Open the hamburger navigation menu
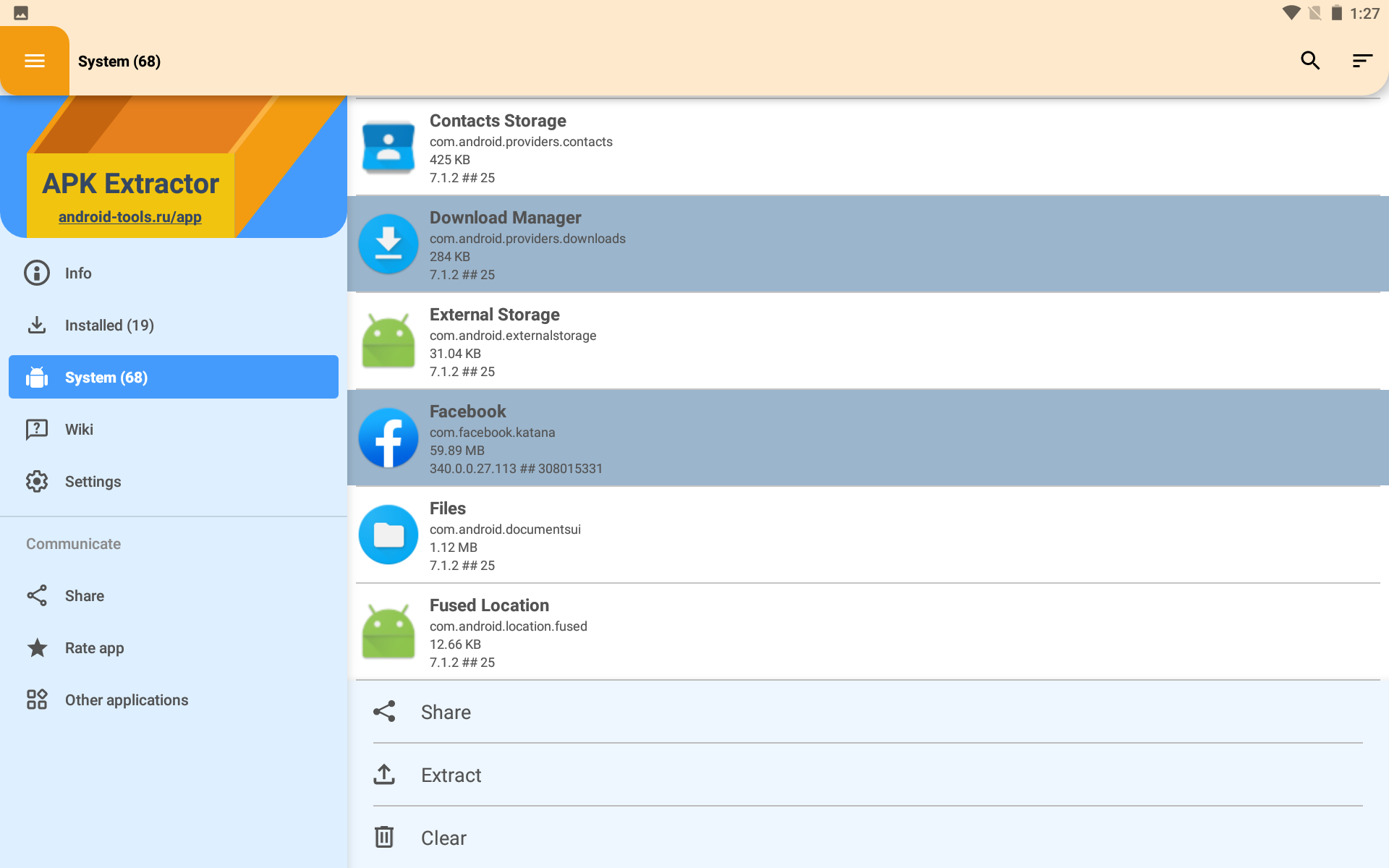This screenshot has height=868, width=1389. click(35, 61)
